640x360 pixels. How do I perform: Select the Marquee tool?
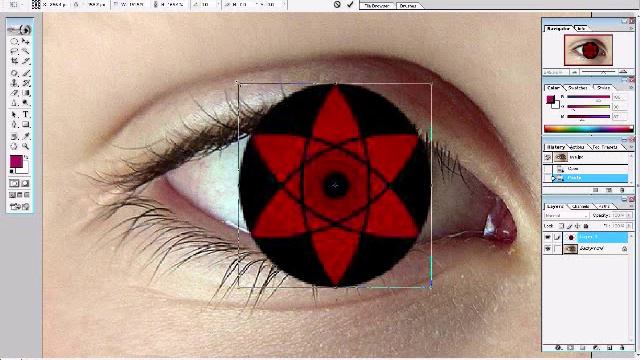click(14, 41)
